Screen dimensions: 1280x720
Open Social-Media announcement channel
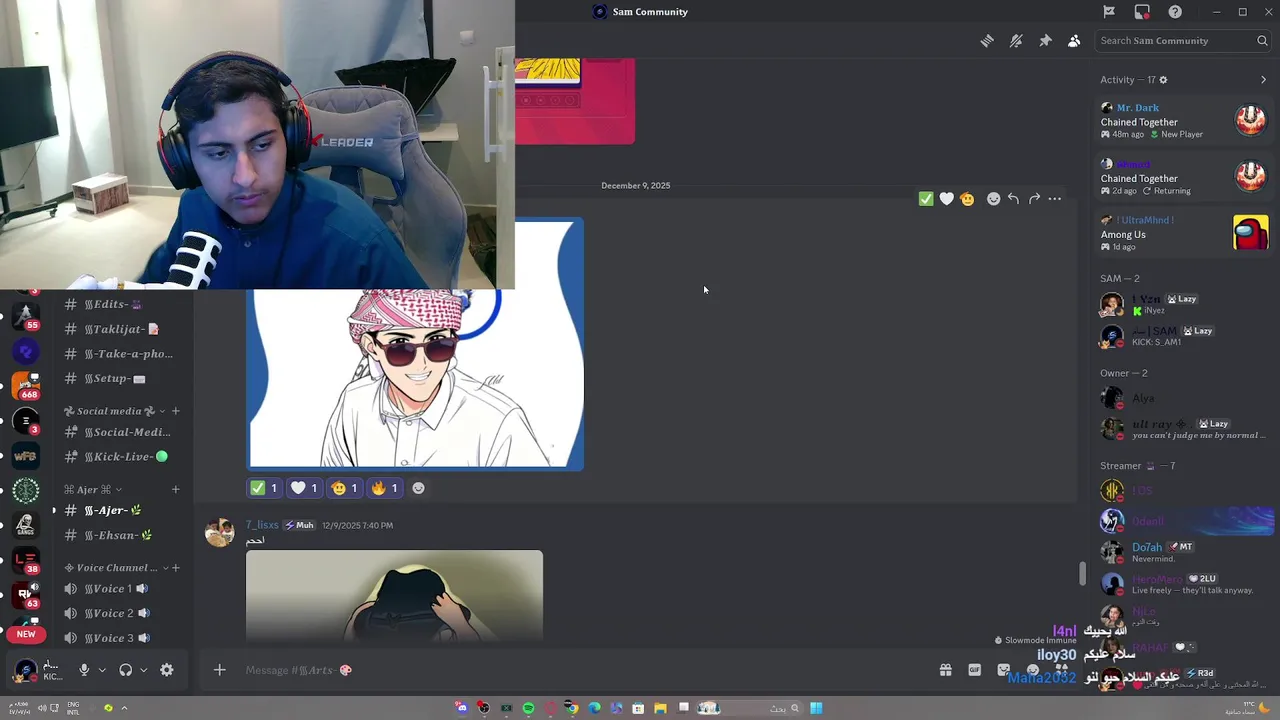pyautogui.click(x=118, y=432)
